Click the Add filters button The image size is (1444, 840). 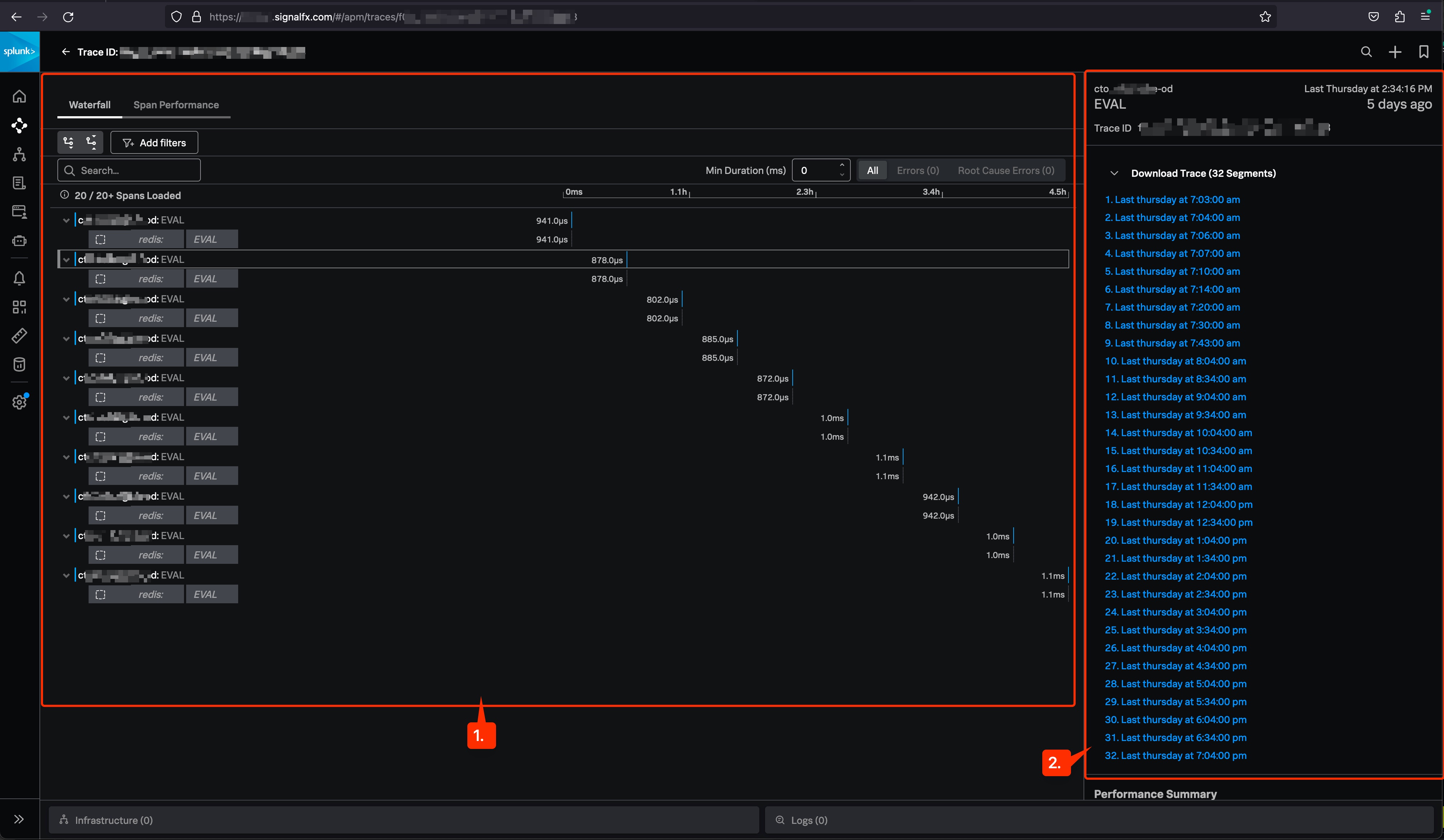tap(154, 142)
